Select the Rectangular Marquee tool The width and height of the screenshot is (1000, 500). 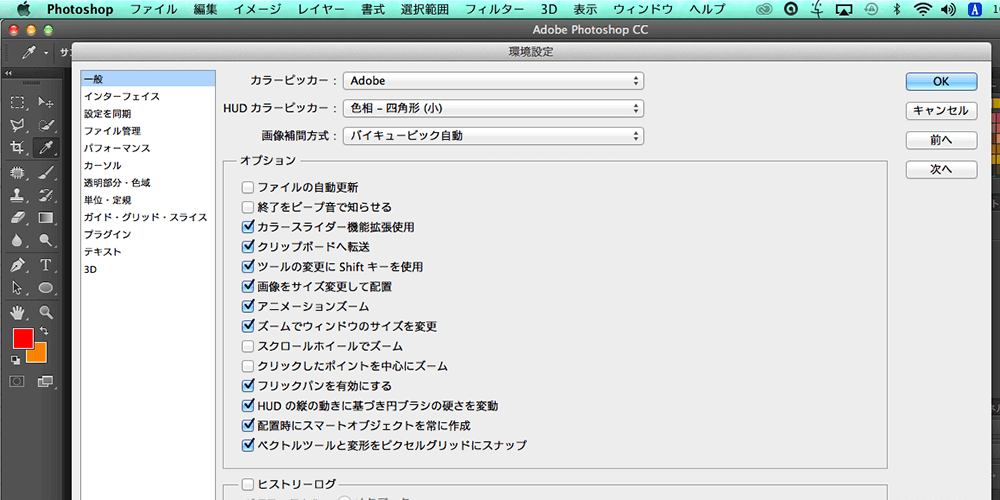(18, 102)
